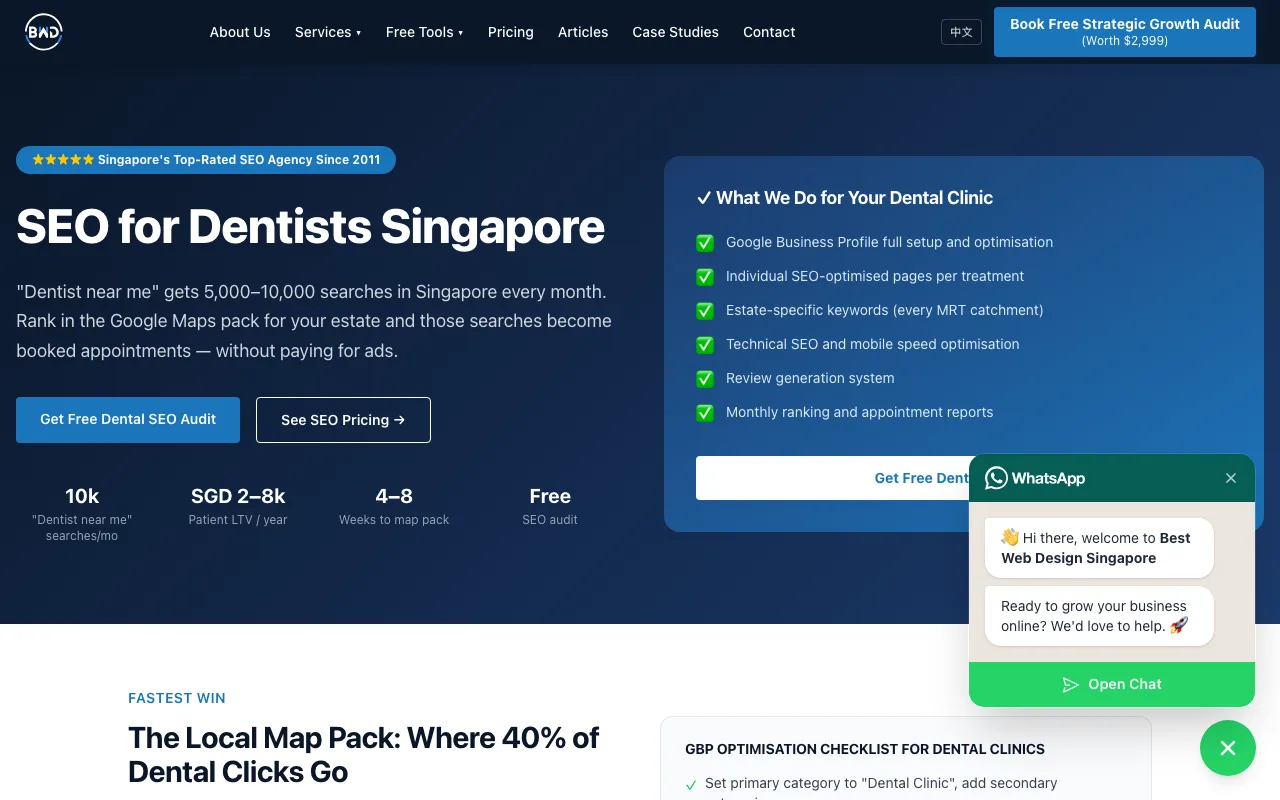Screen dimensions: 1280x800
Task: Click the What We Do for Your Dental Clinic heading
Action: click(845, 198)
